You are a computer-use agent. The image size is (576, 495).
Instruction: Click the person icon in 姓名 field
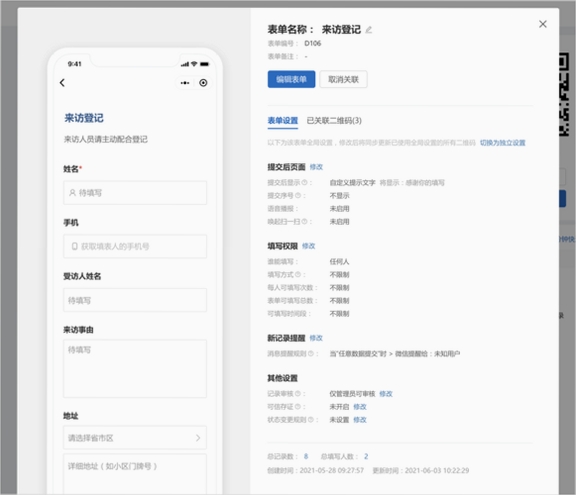pos(72,193)
